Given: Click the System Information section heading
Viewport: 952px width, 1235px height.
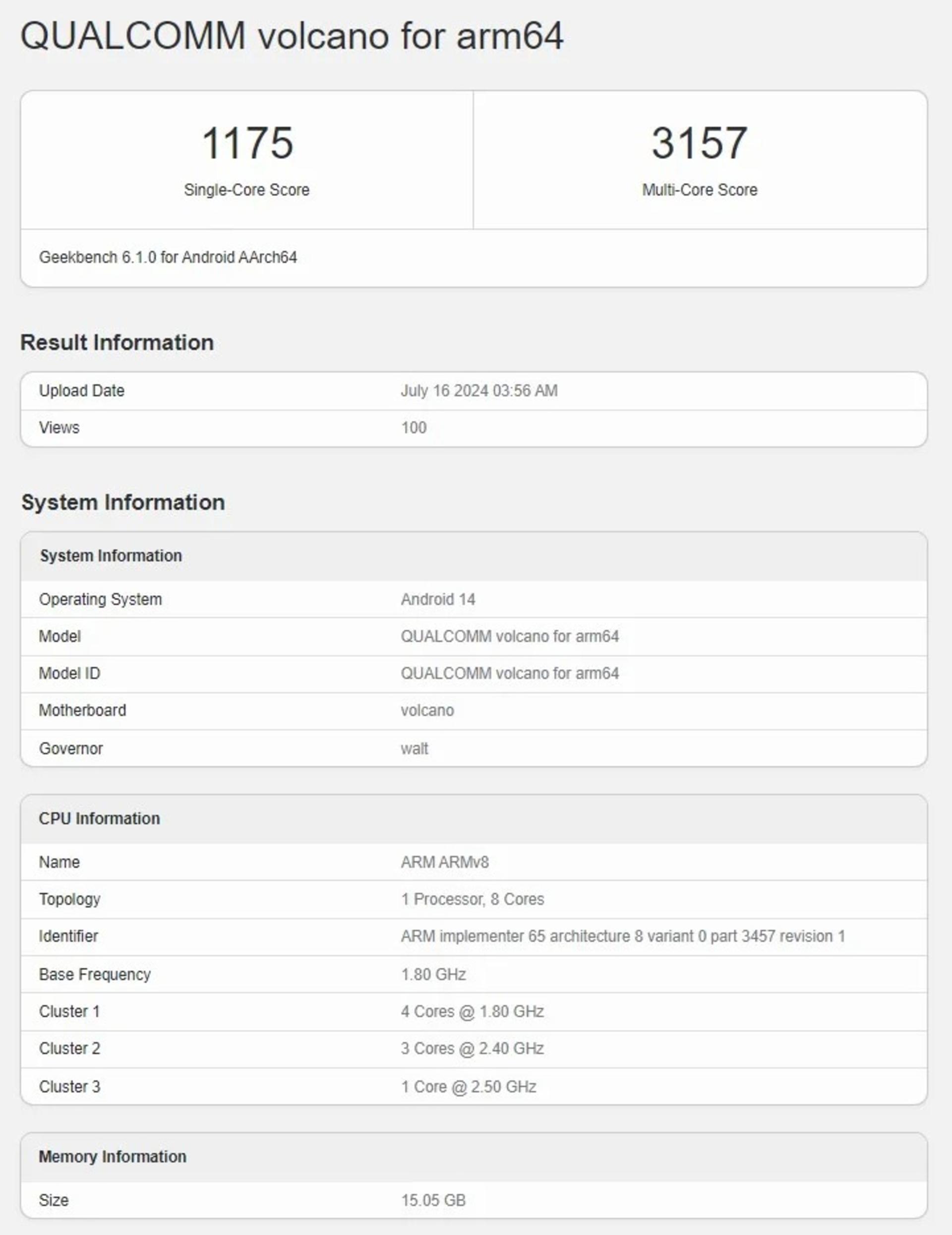Looking at the screenshot, I should (123, 502).
